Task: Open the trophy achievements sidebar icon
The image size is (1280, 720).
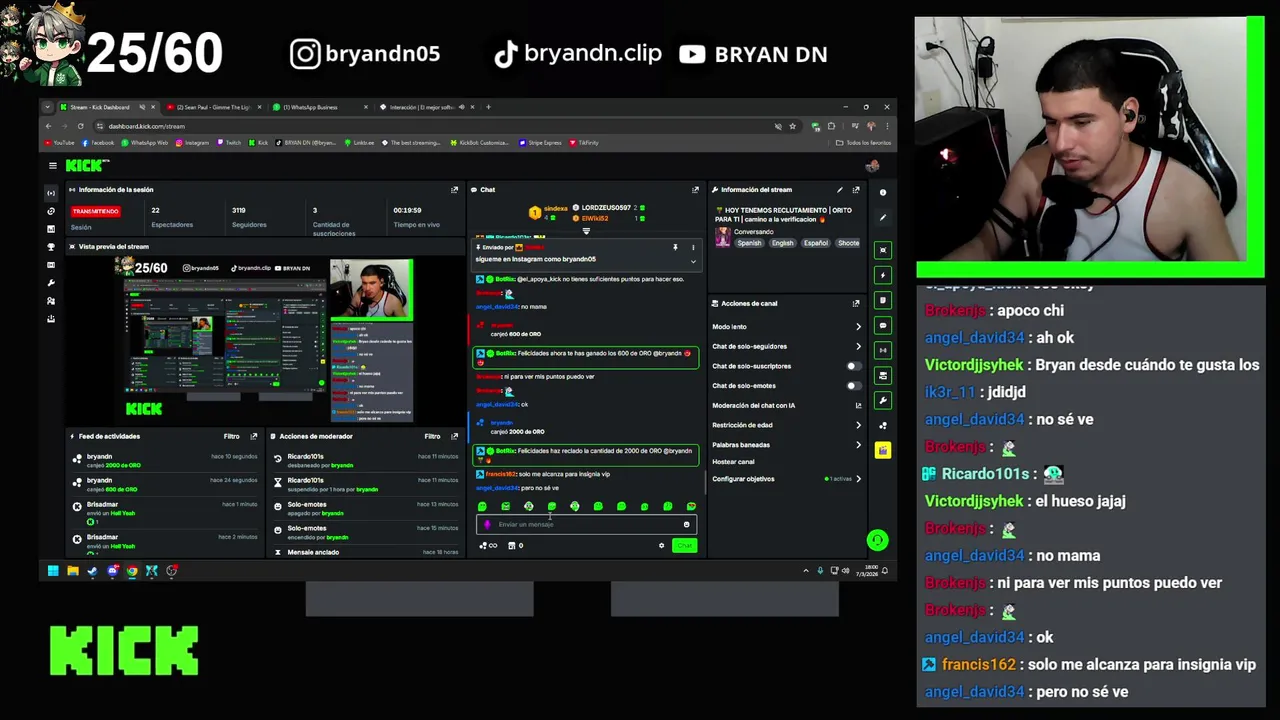Action: tap(52, 246)
